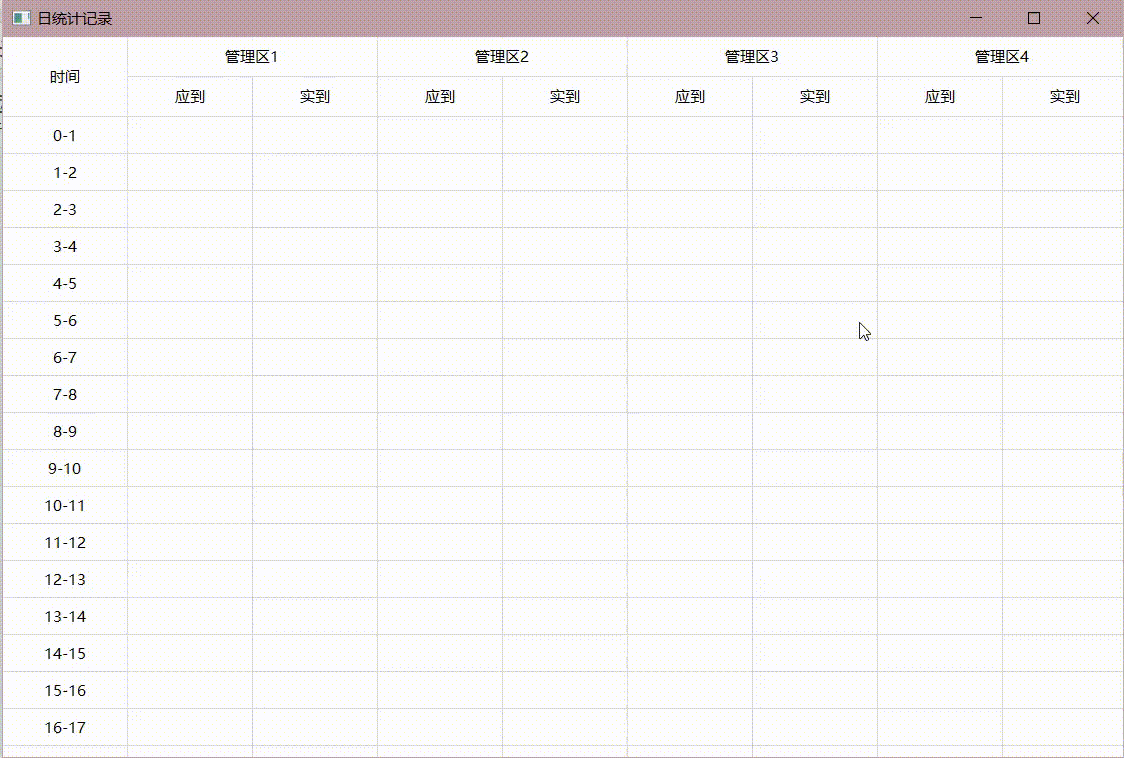
Task: Select the 14-15 time row label
Action: pyautogui.click(x=65, y=653)
